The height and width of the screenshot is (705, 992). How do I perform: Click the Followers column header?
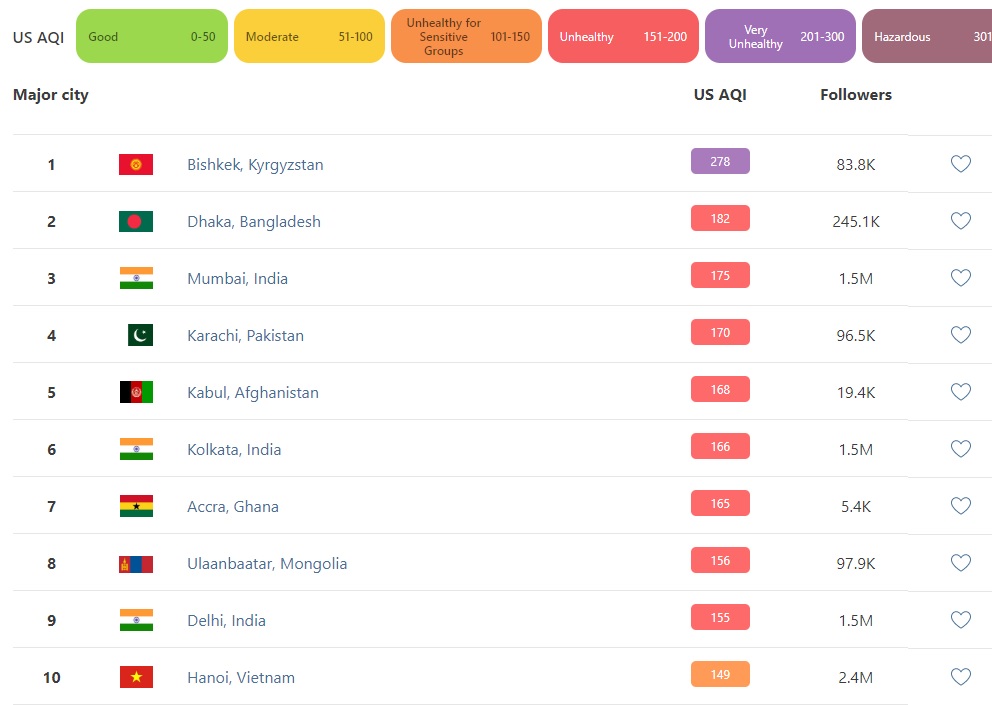point(856,95)
